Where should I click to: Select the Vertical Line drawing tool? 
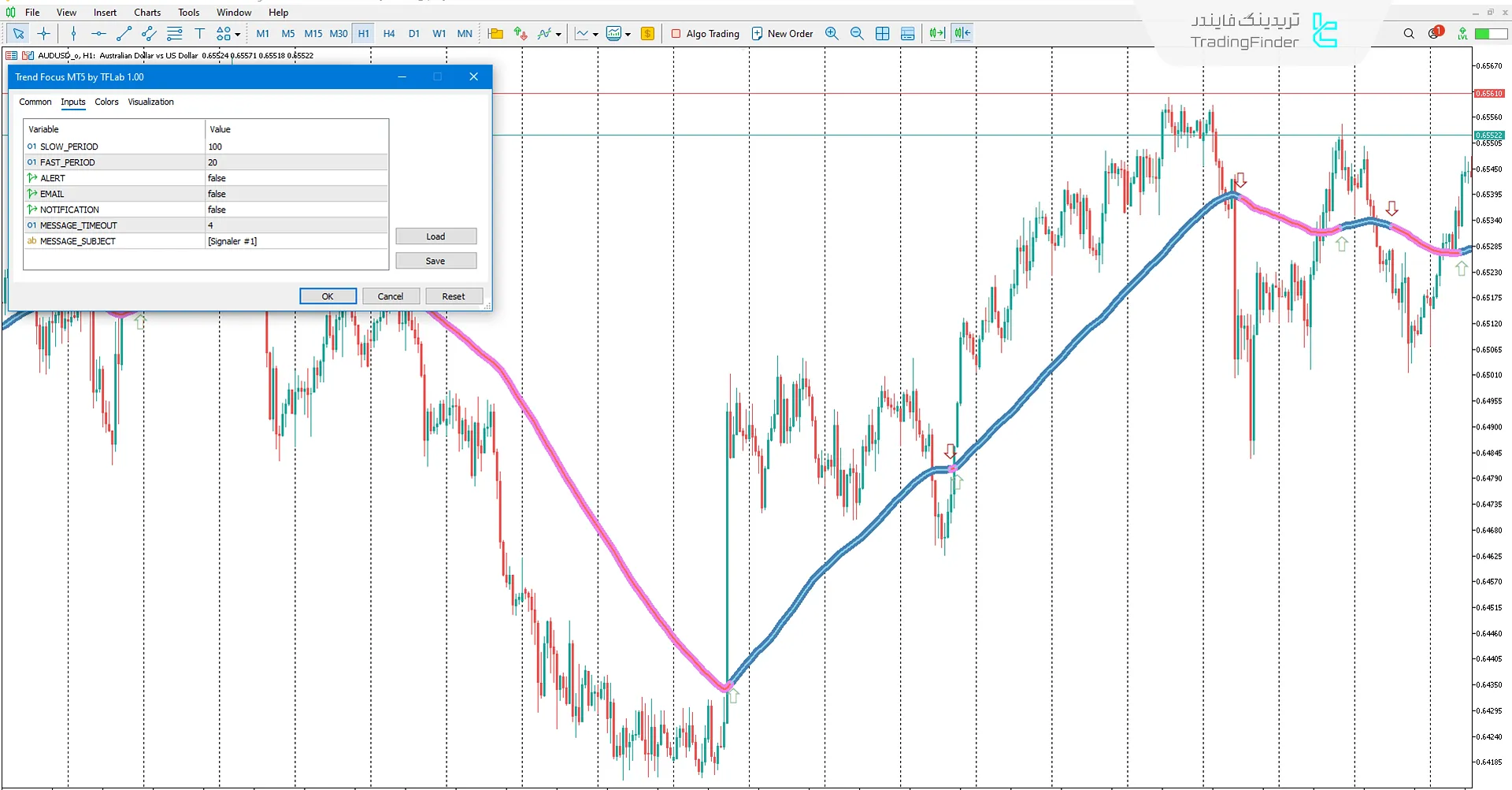click(x=73, y=33)
